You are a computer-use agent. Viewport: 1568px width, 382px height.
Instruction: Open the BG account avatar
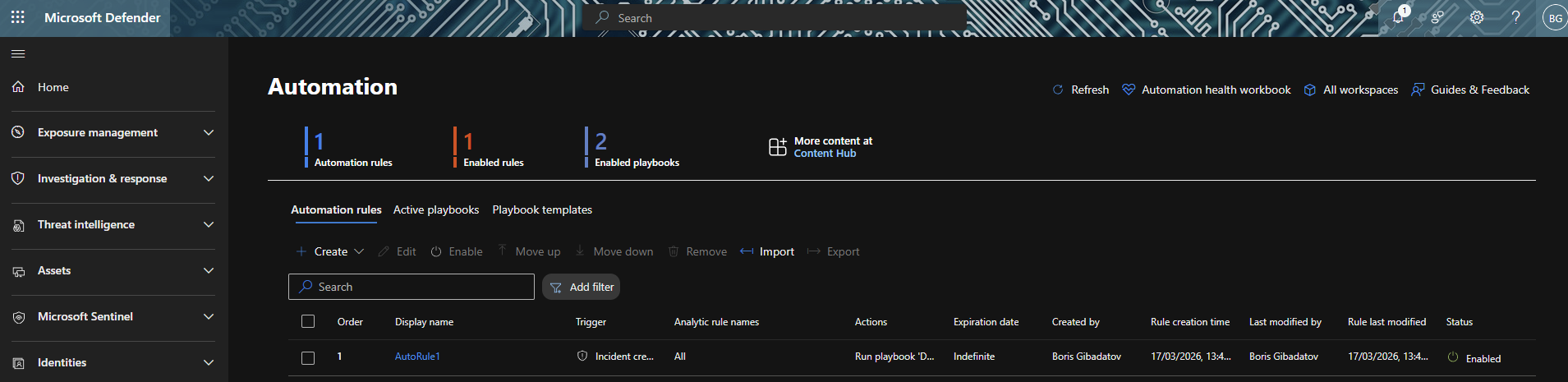[1555, 18]
